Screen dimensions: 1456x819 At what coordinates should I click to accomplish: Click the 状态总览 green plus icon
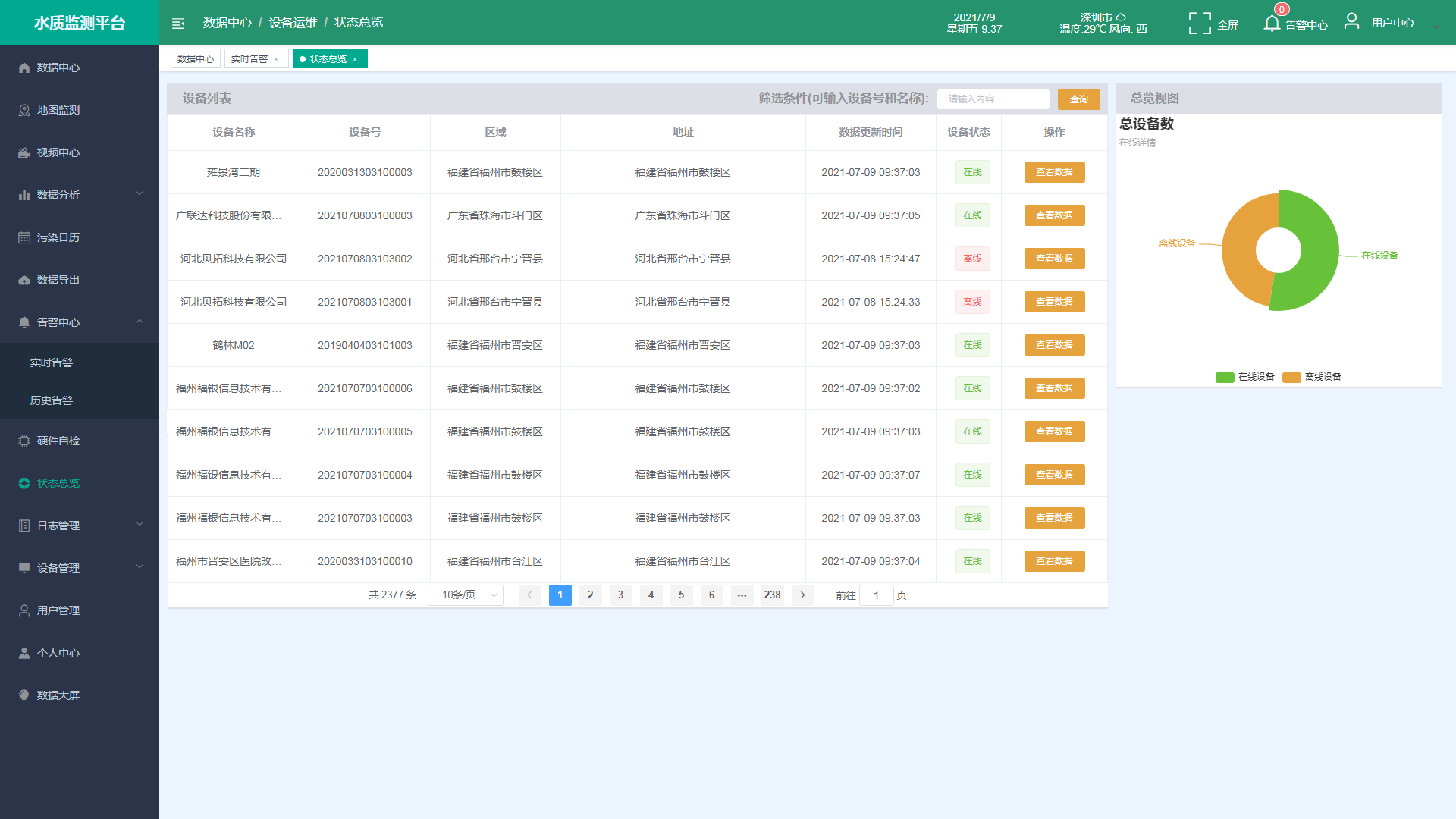click(24, 483)
